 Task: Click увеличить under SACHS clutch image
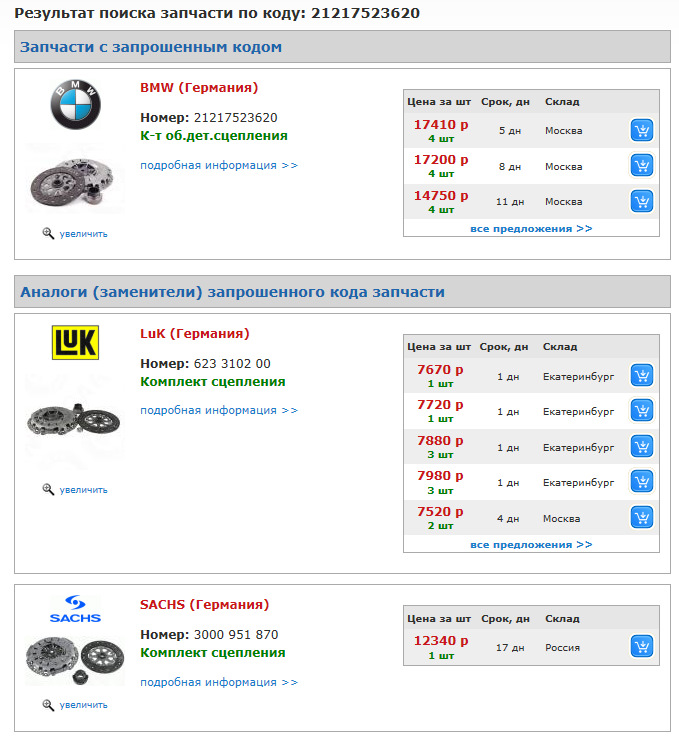click(x=83, y=705)
